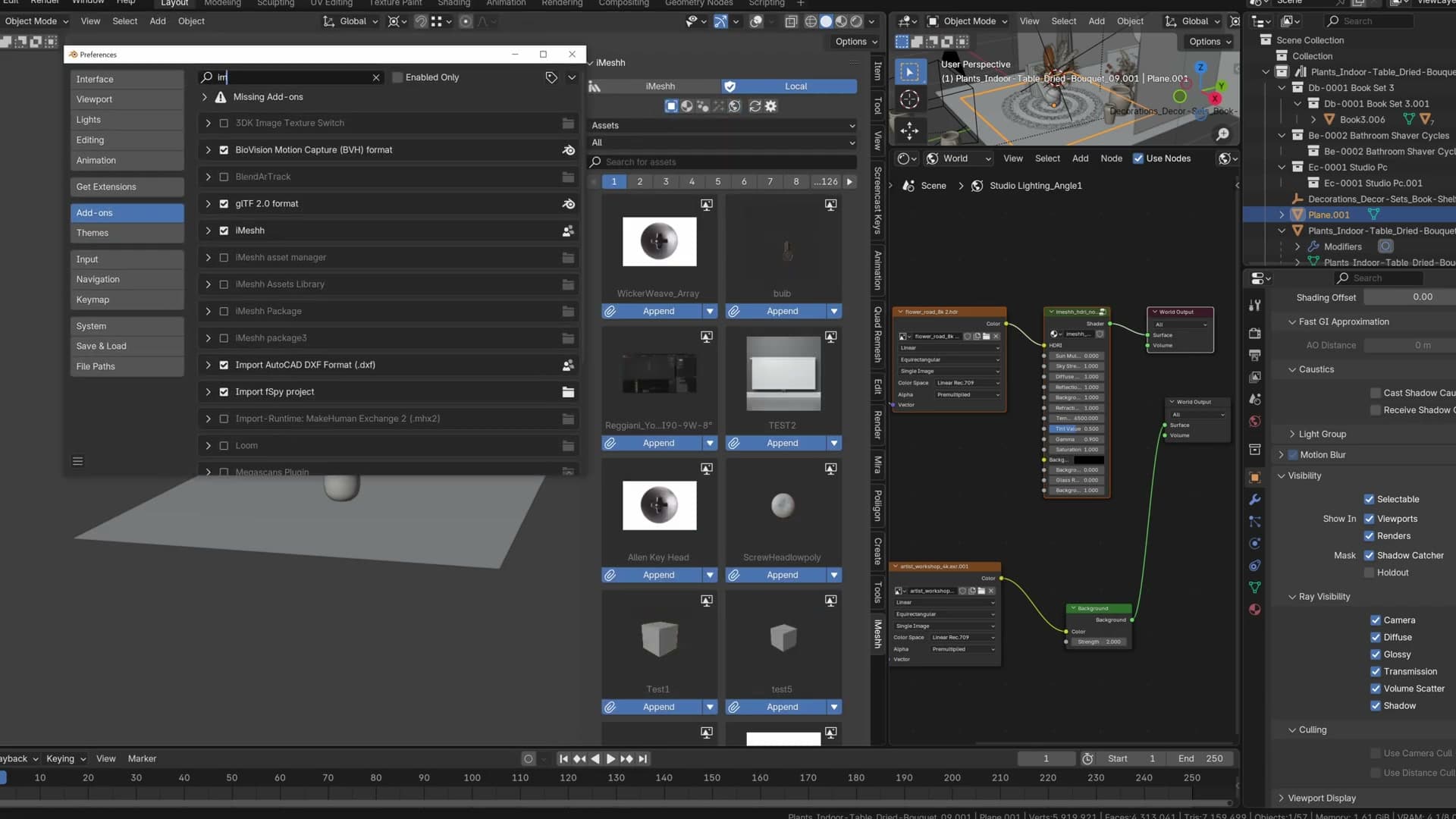Expand iMeshh add-on details
The height and width of the screenshot is (819, 1456).
208,231
